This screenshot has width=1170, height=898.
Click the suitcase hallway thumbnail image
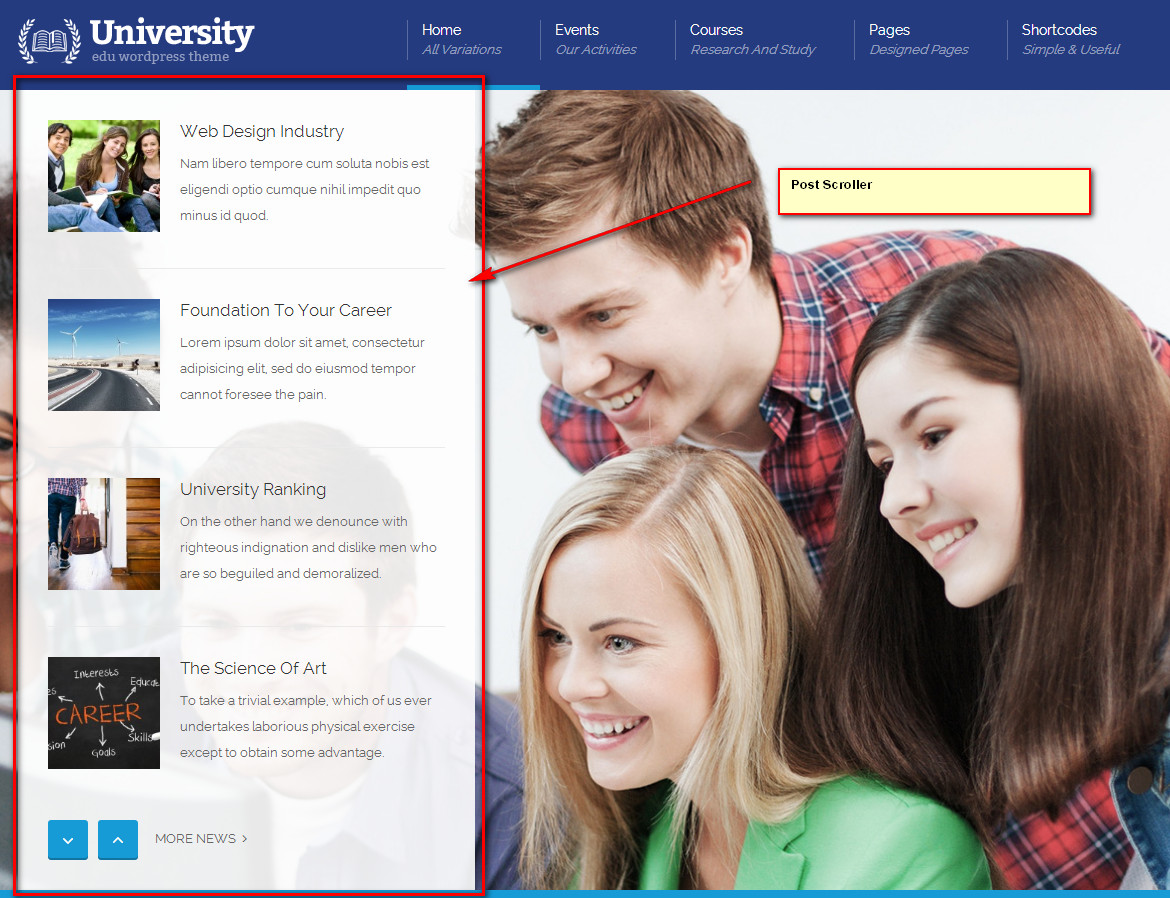coord(104,534)
